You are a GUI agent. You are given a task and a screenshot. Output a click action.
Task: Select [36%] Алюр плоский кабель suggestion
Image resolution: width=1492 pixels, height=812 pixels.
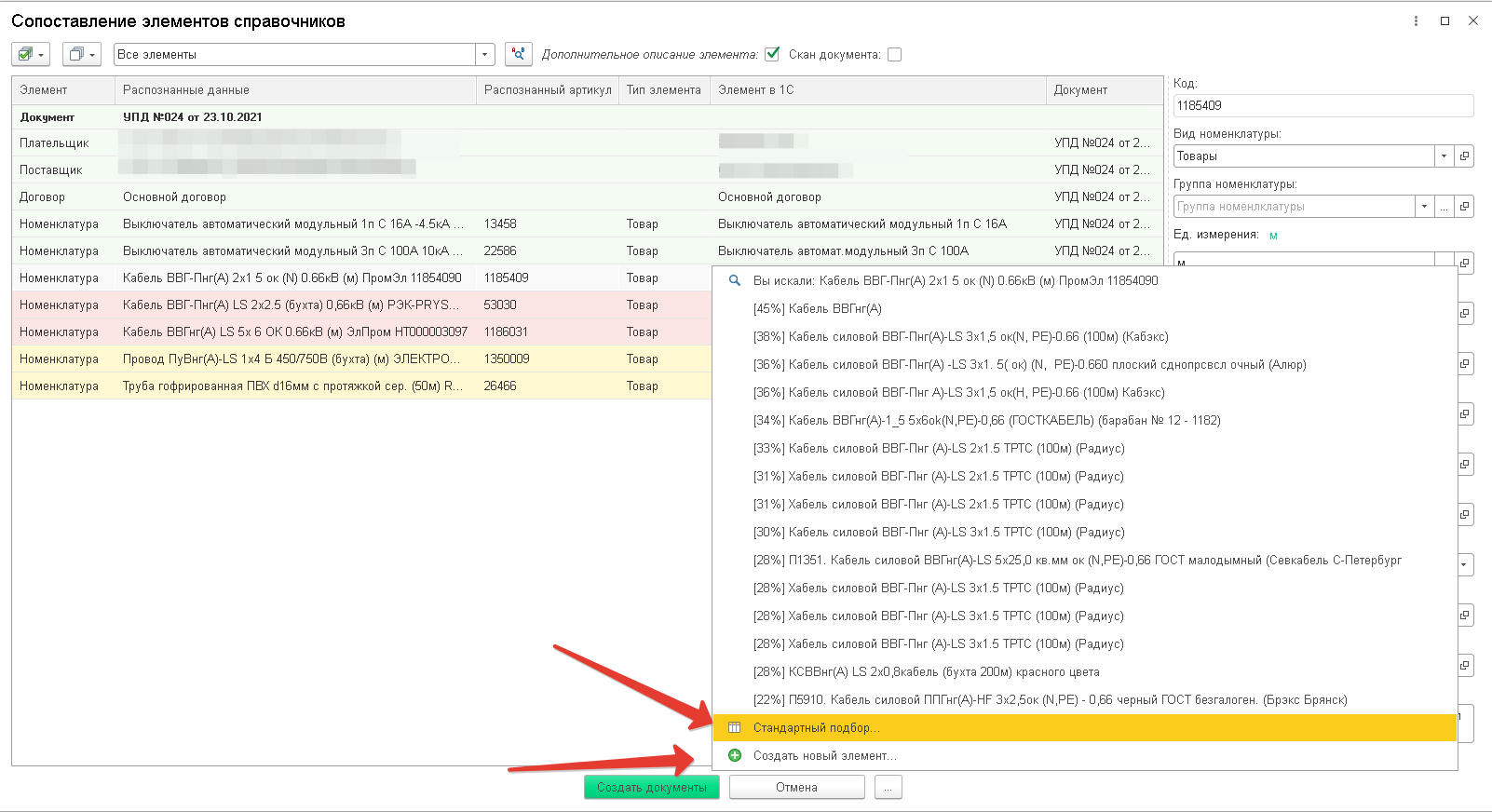(1084, 364)
